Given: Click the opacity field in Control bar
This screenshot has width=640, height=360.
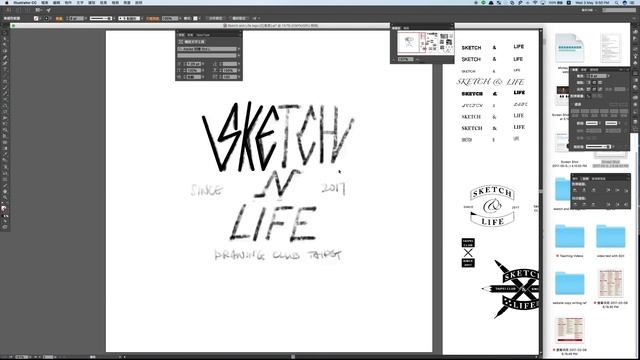Looking at the screenshot, I should coord(170,18).
